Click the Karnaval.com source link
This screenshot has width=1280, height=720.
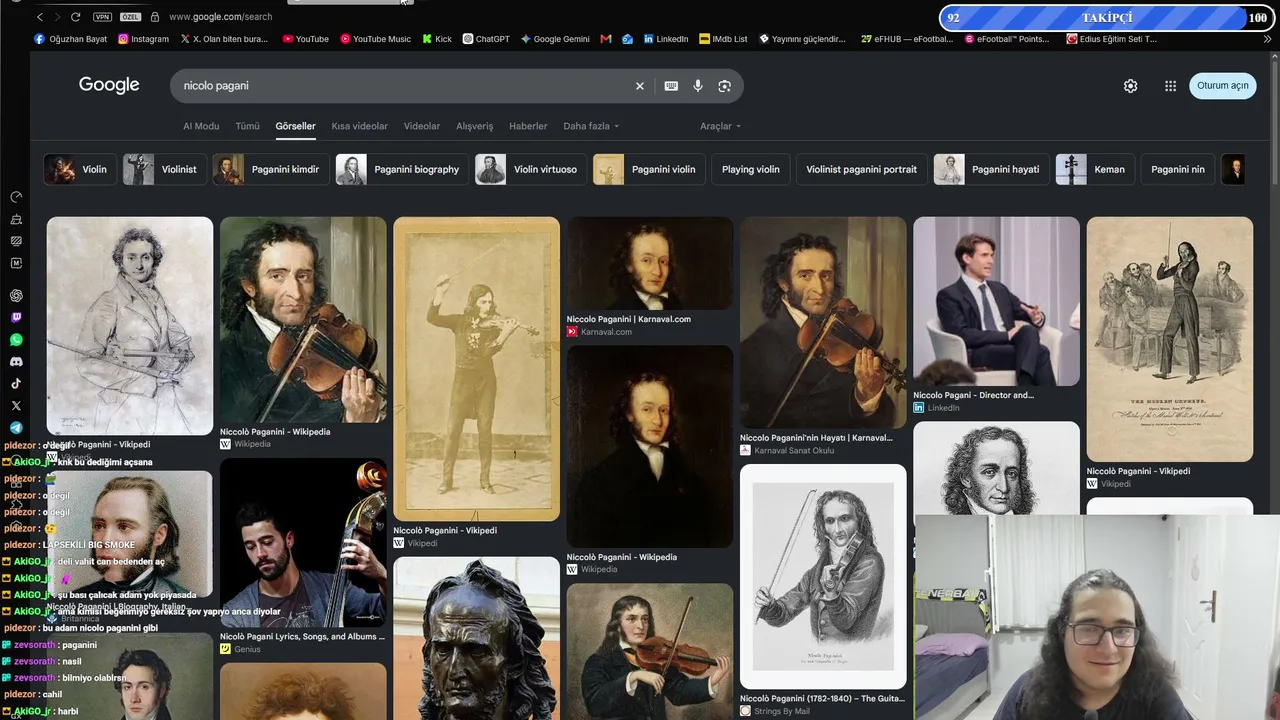(x=607, y=332)
